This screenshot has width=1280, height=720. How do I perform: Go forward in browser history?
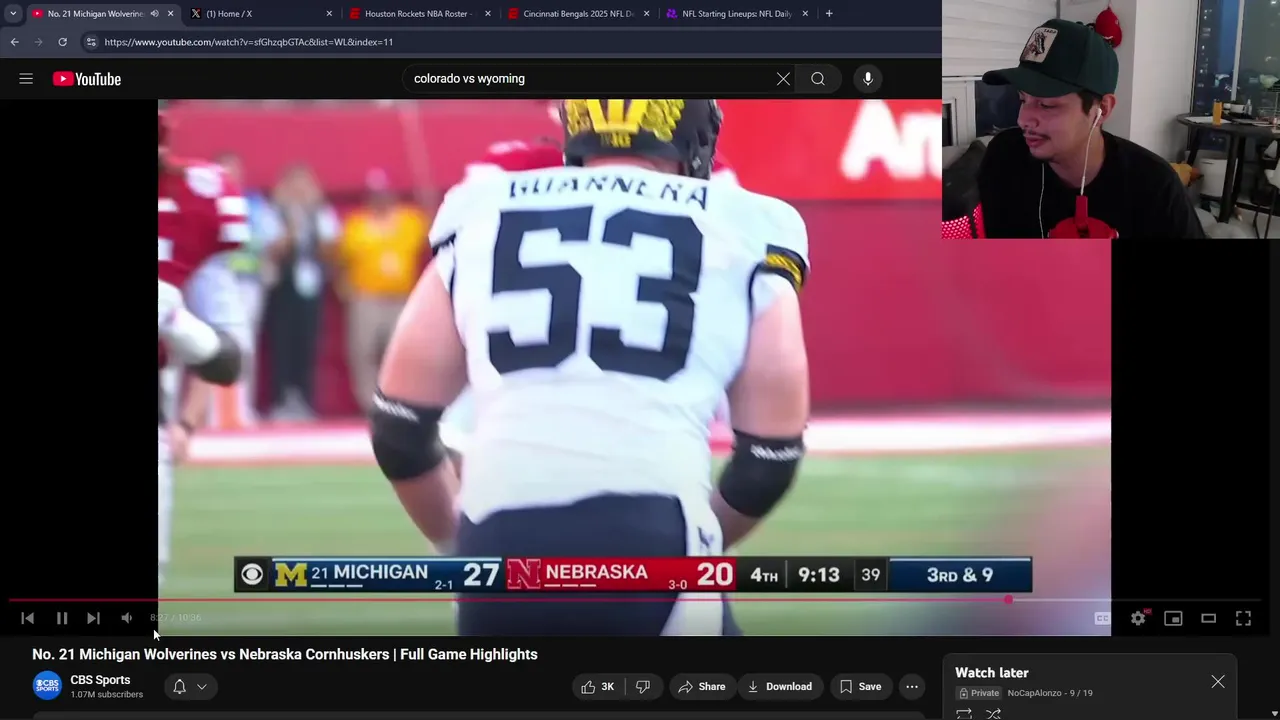[x=38, y=42]
